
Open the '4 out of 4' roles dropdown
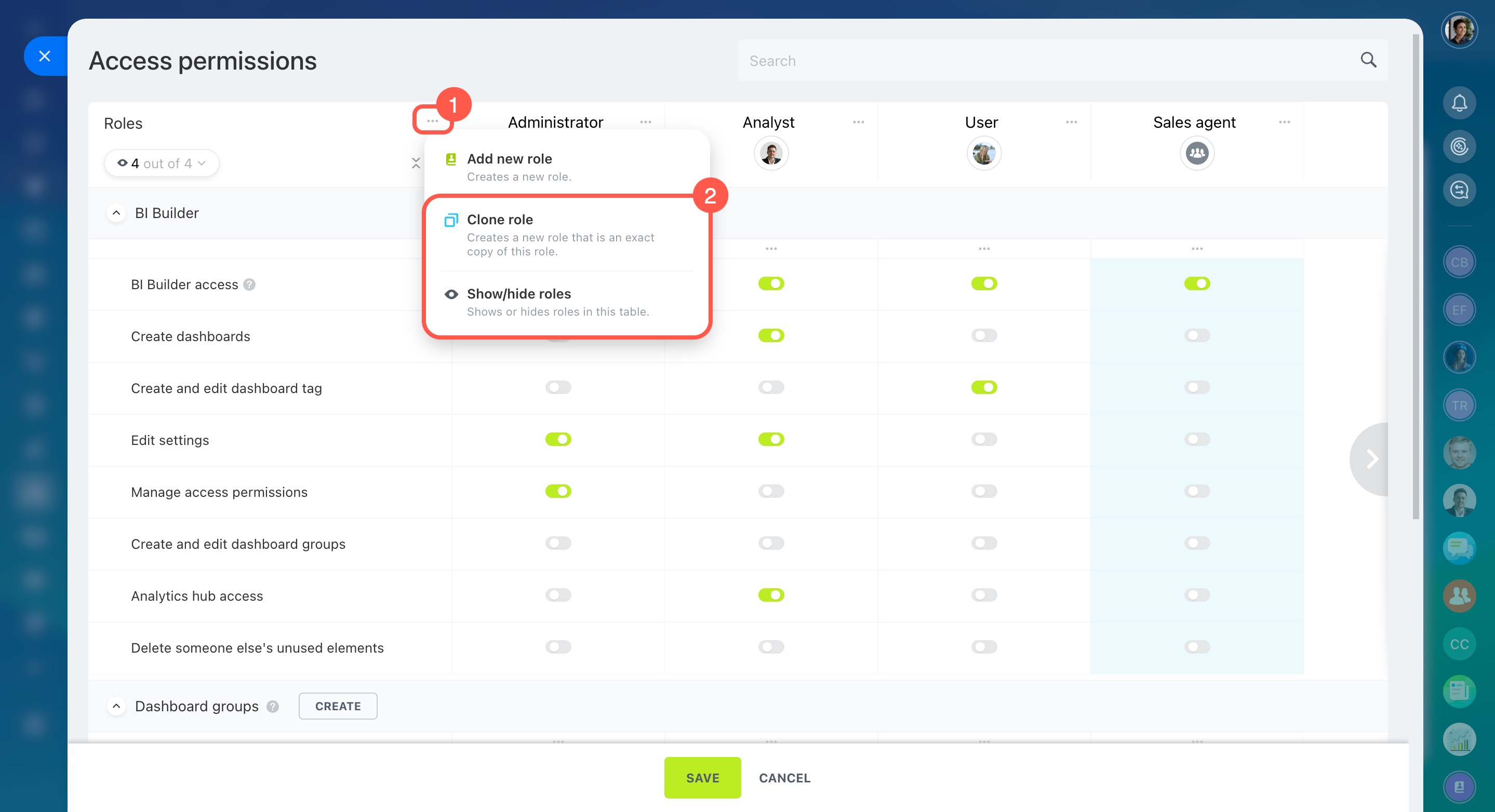click(162, 164)
